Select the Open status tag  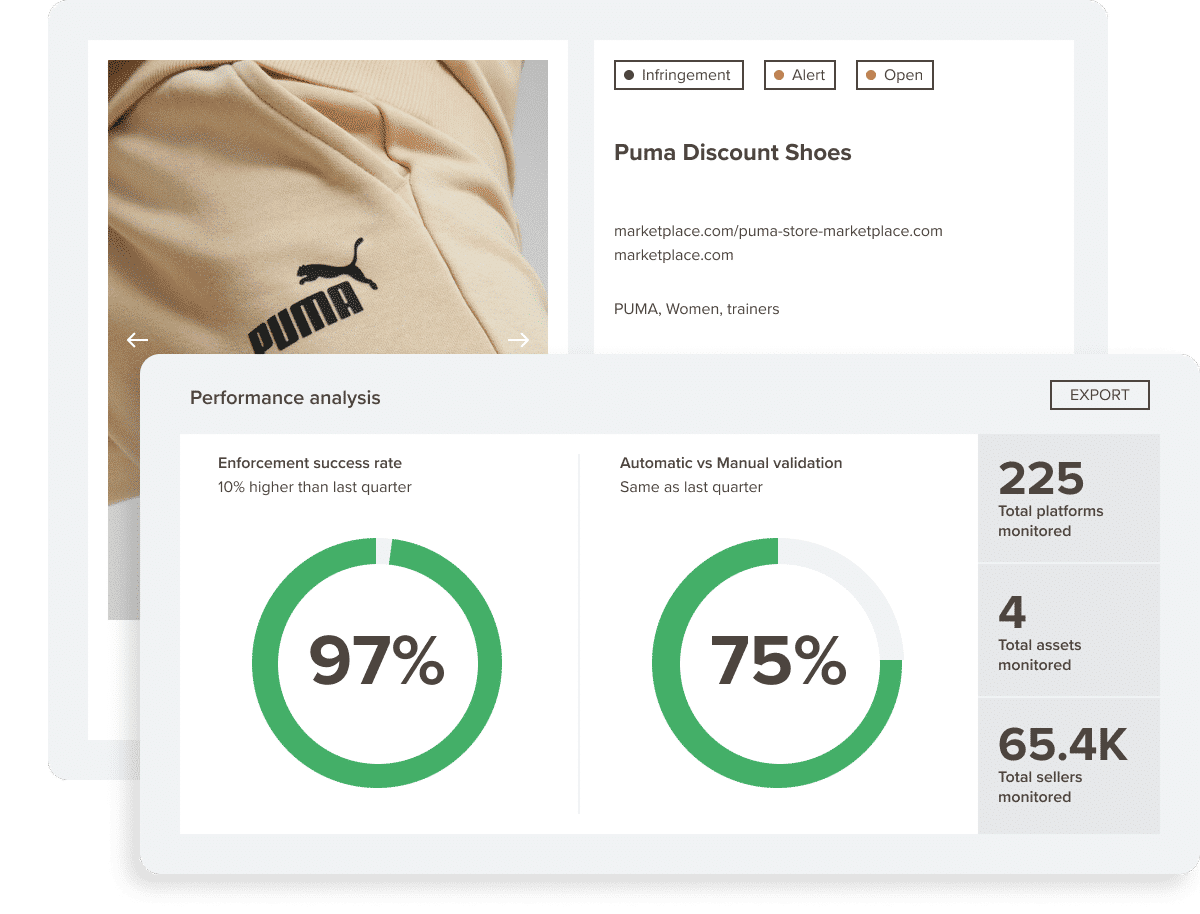[894, 75]
